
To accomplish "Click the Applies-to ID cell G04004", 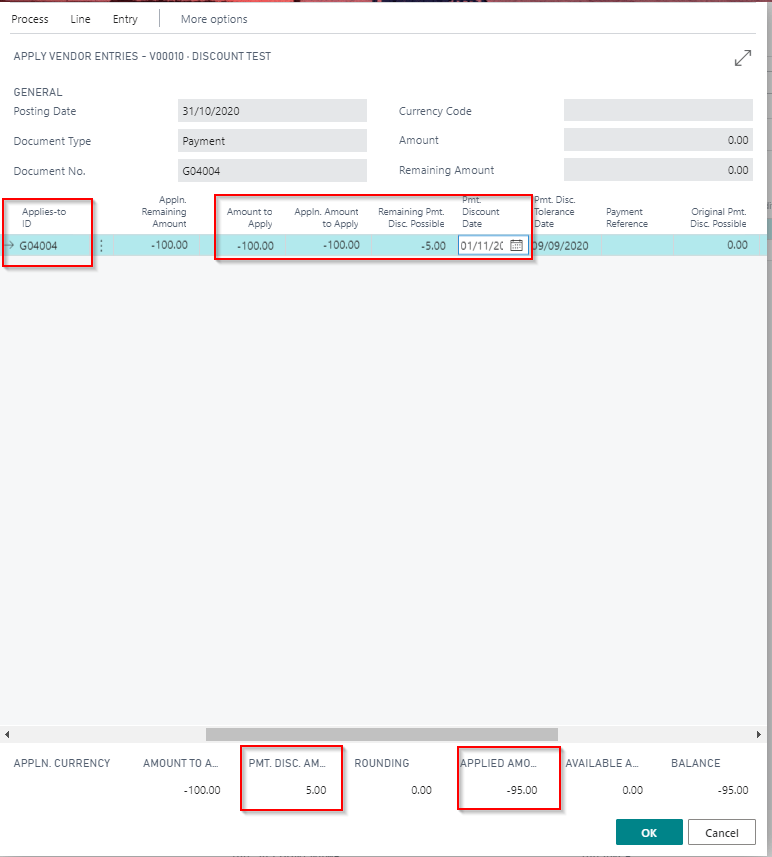I will (x=38, y=245).
